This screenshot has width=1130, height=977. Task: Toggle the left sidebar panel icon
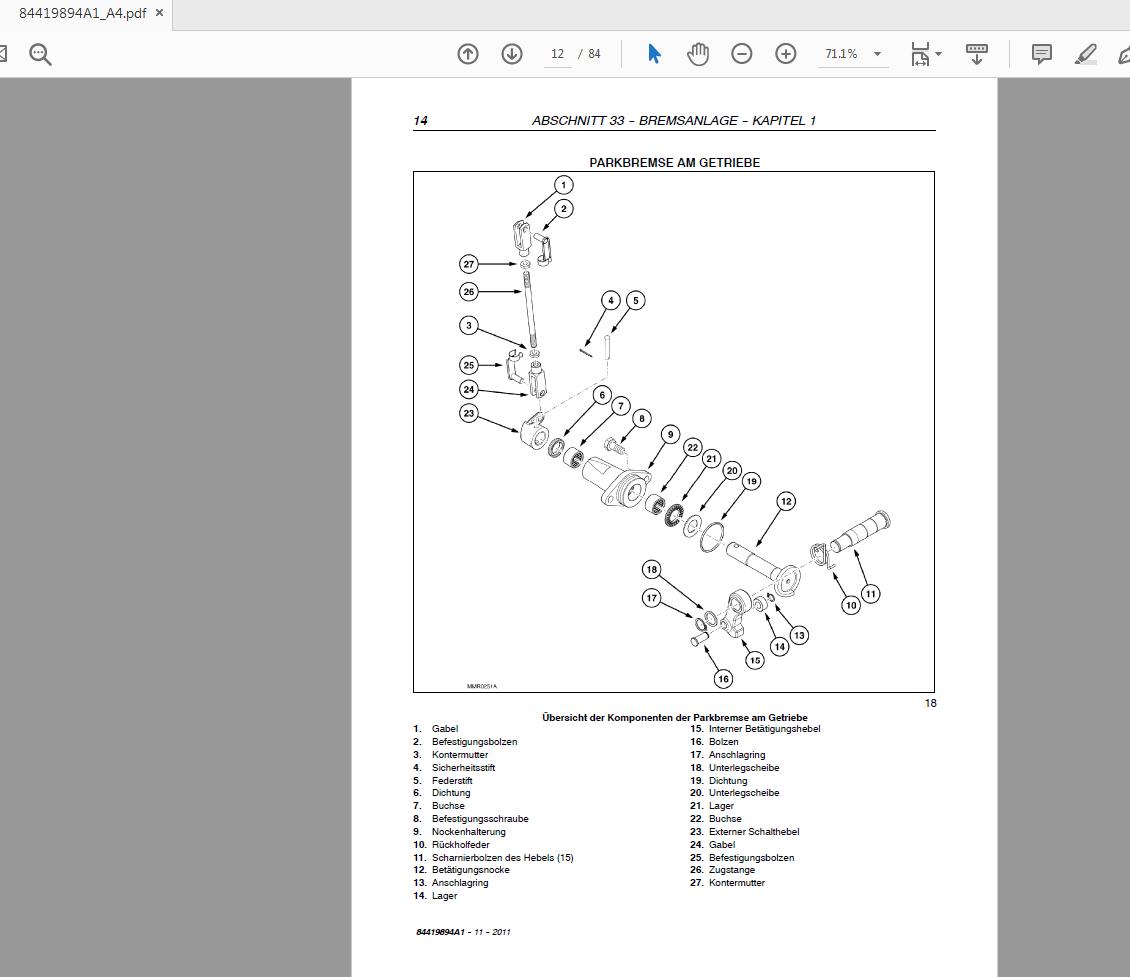point(4,53)
